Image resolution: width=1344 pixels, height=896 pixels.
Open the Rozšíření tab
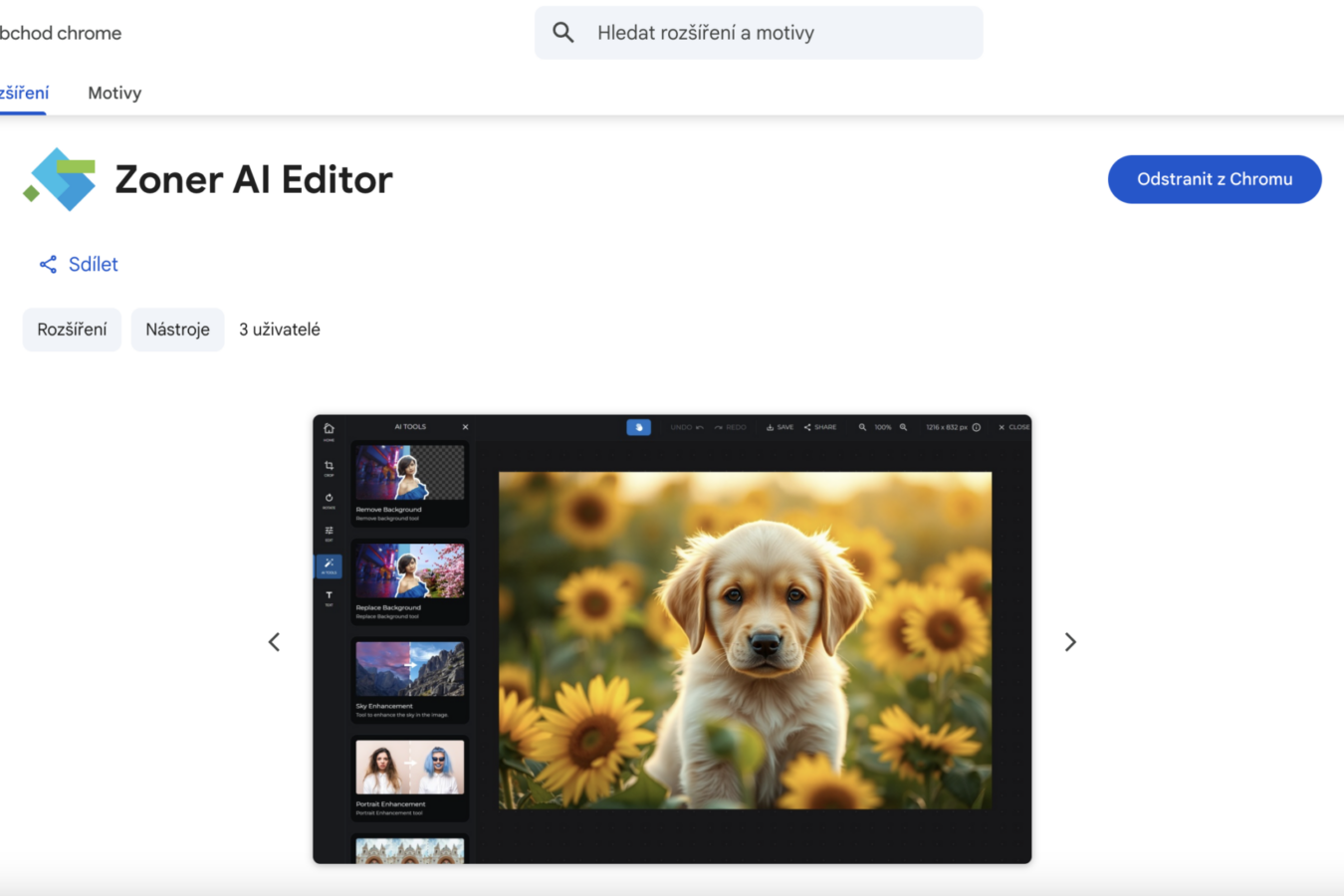coord(24,93)
